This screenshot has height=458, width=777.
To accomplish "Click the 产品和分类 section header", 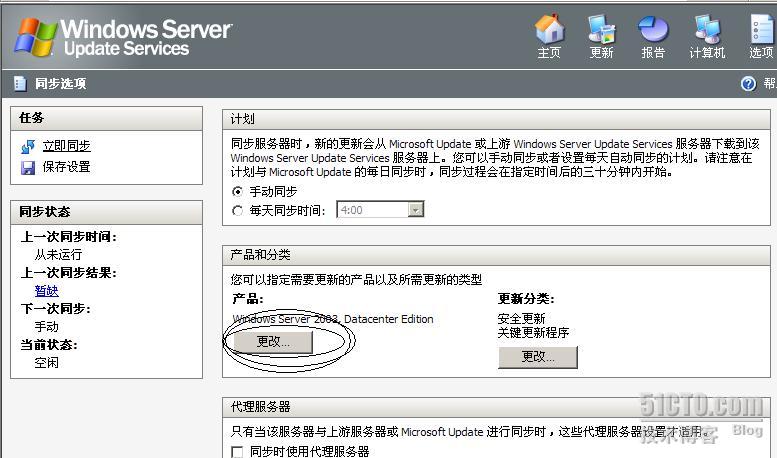I will (x=496, y=255).
